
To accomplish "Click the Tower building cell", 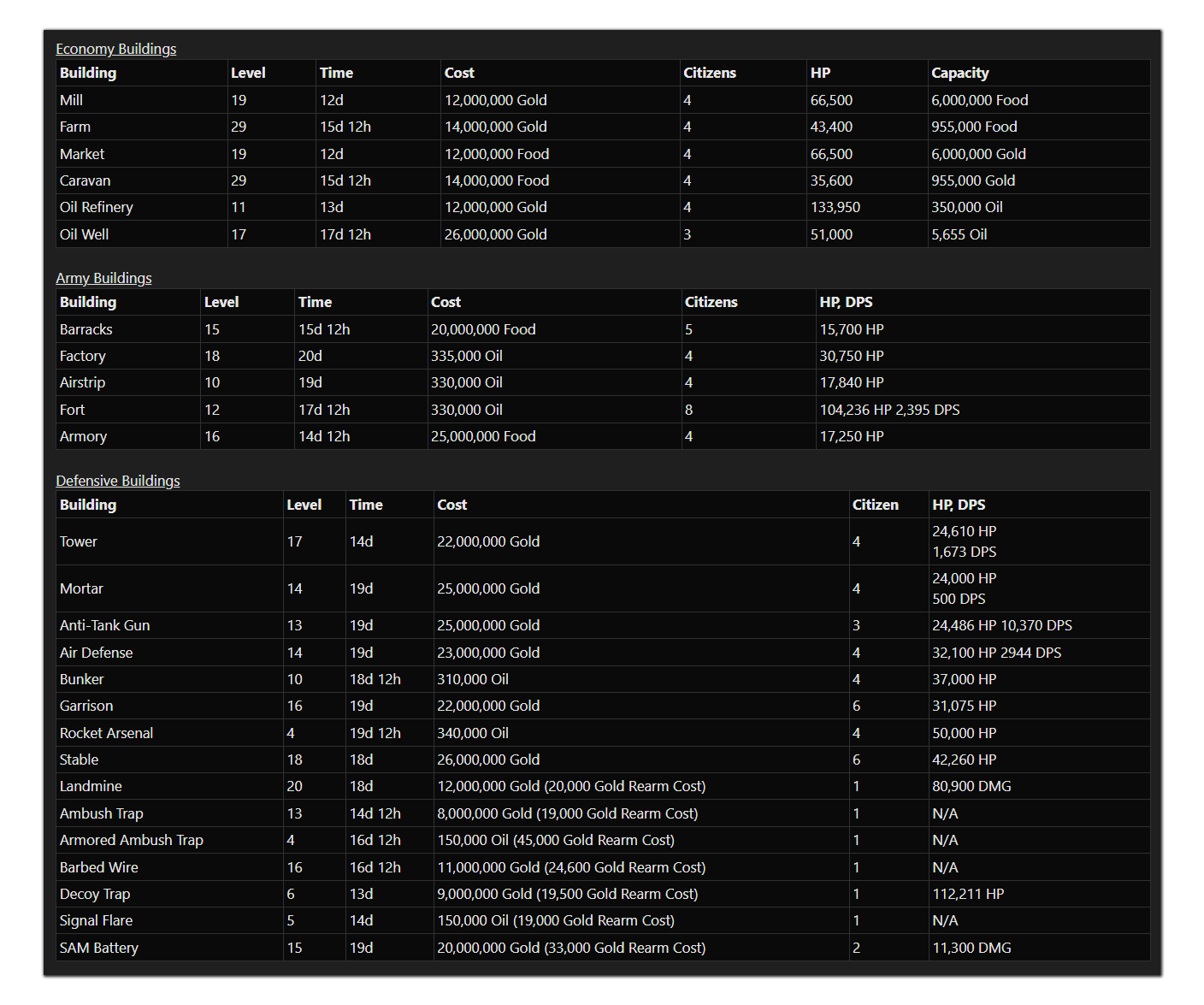I will pos(169,541).
